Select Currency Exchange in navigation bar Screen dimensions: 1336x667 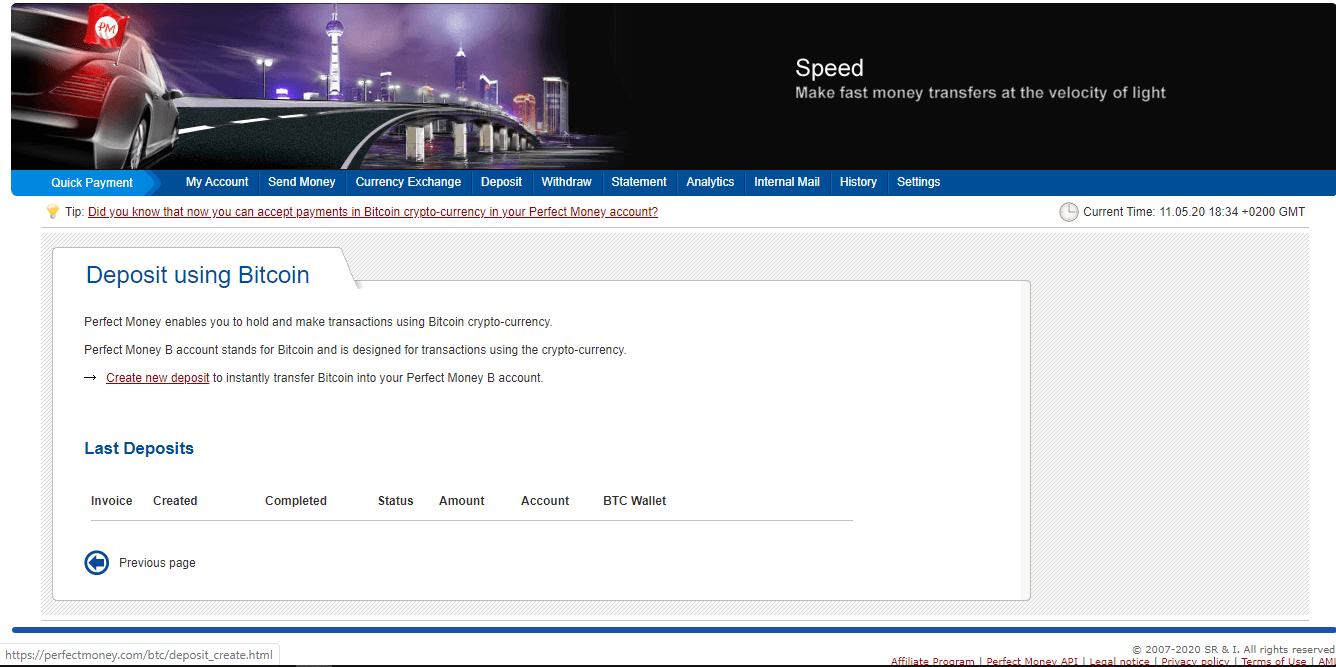coord(408,182)
